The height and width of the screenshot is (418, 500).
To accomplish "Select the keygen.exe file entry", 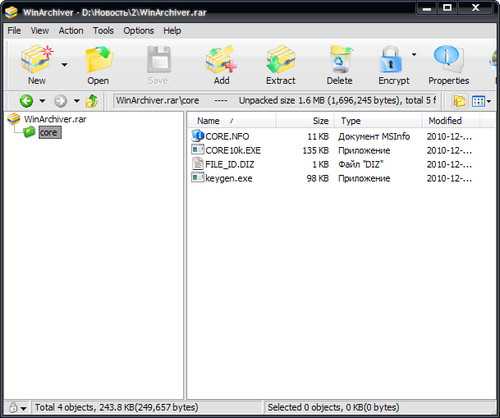I will tap(229, 178).
